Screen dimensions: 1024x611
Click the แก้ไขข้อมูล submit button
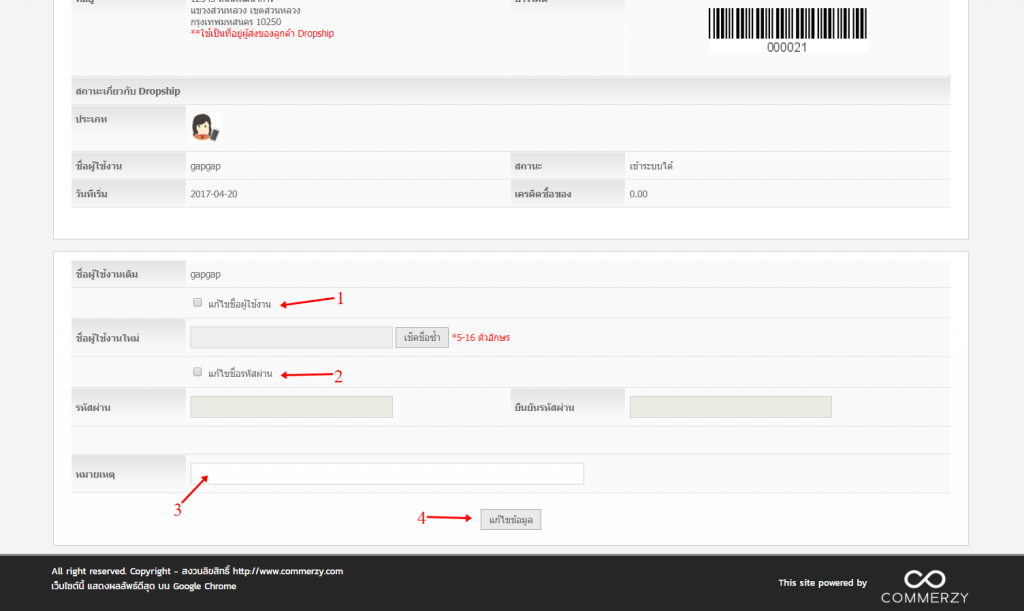[511, 520]
